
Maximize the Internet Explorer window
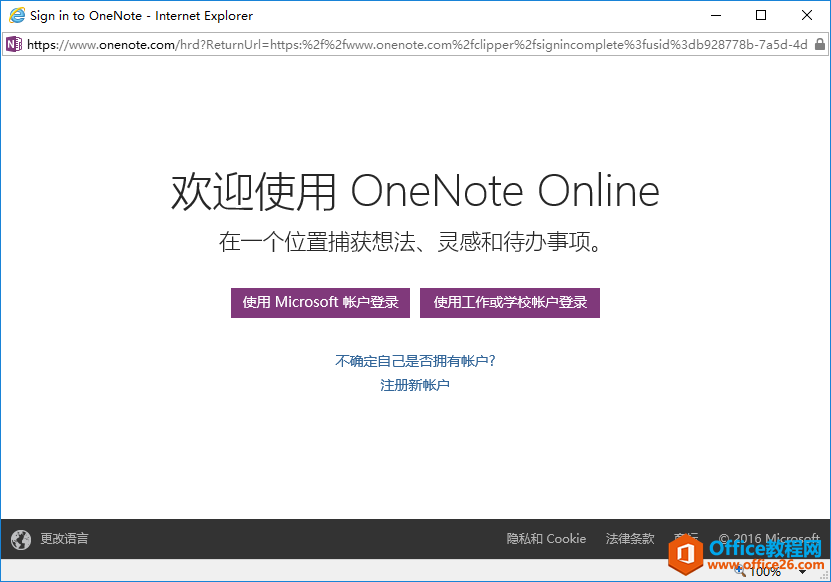[763, 15]
